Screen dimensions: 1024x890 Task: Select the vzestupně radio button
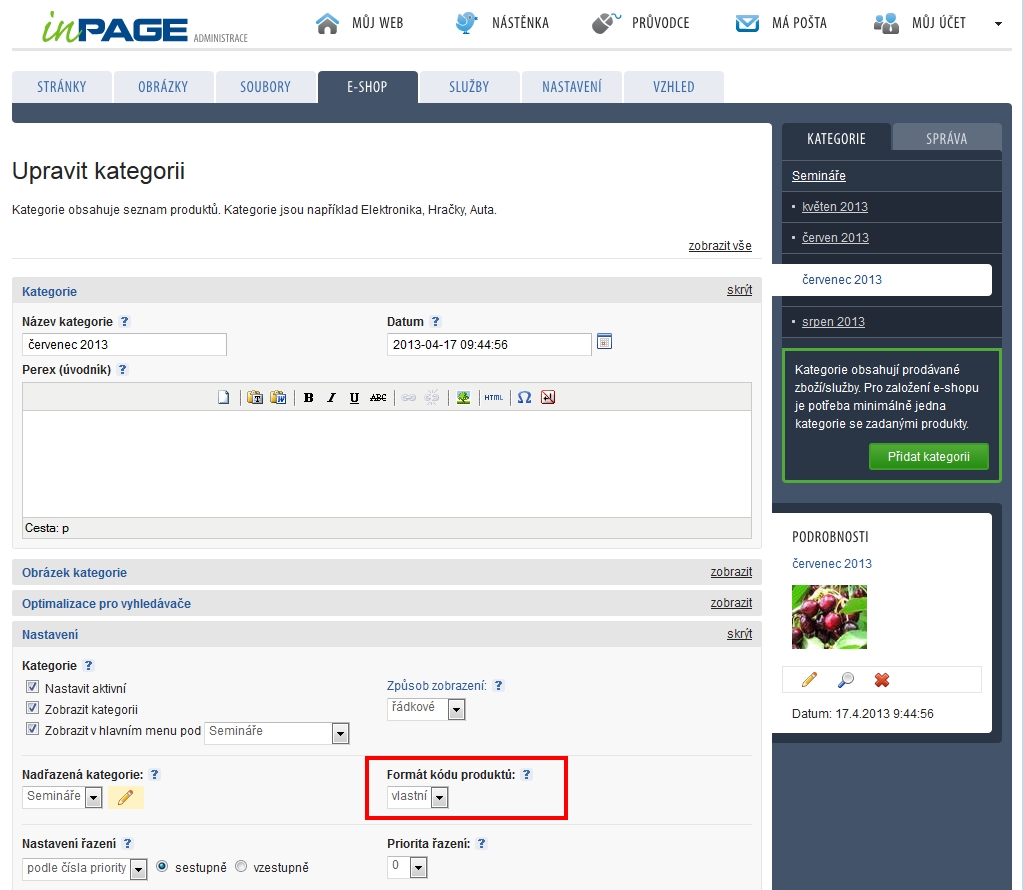click(x=241, y=867)
